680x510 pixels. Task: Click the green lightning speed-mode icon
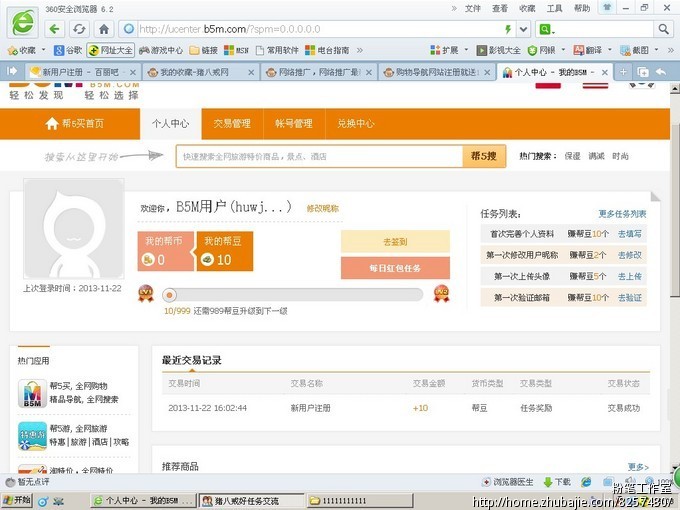click(x=508, y=29)
